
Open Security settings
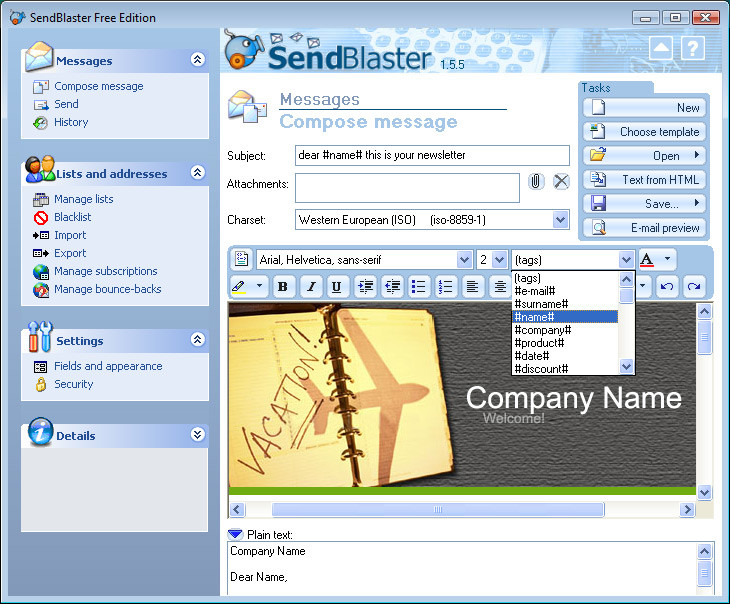click(74, 385)
